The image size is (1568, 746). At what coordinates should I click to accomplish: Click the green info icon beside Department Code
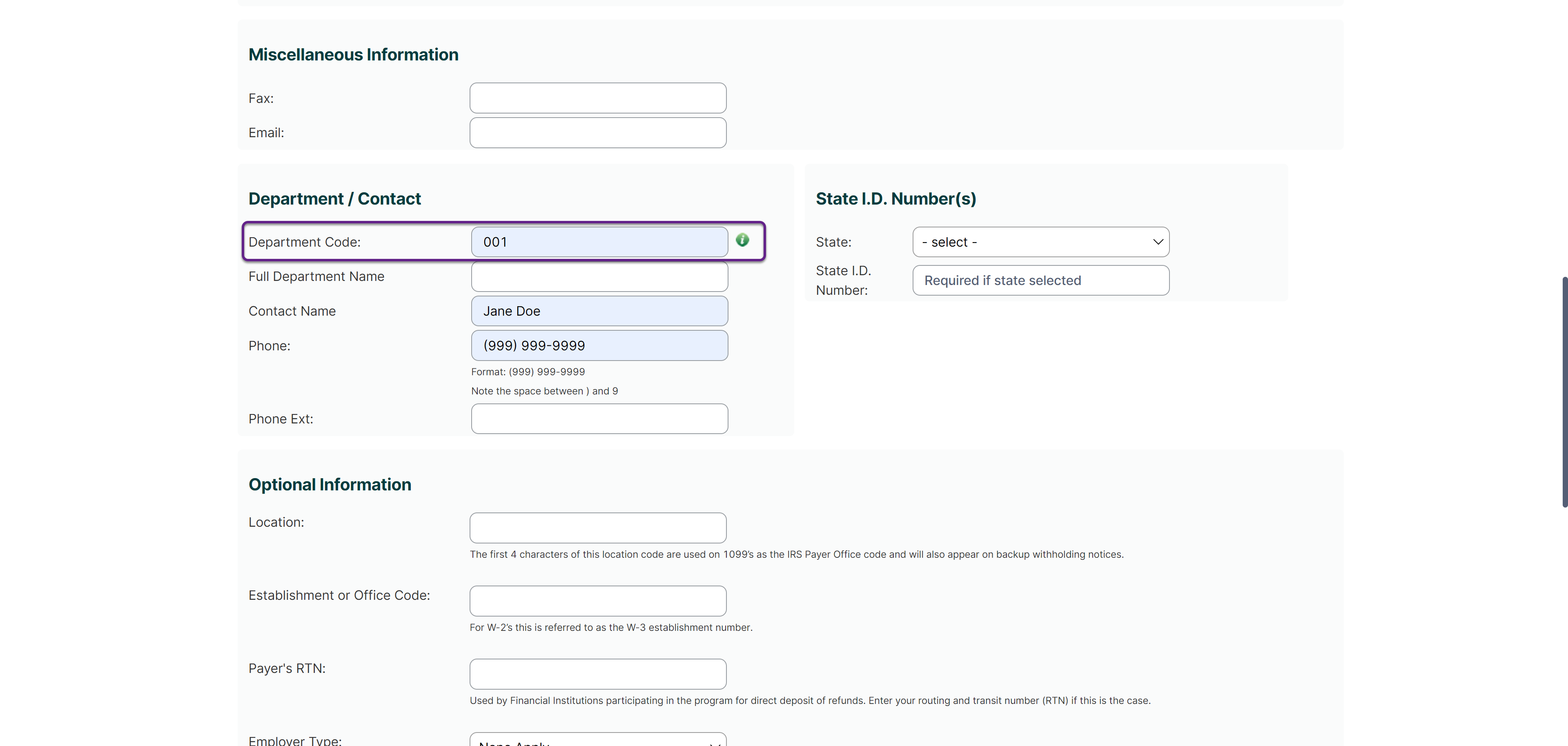(x=742, y=241)
